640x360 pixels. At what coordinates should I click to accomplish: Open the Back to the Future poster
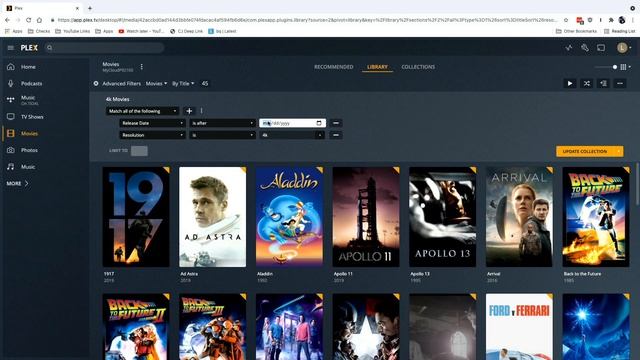tap(596, 217)
